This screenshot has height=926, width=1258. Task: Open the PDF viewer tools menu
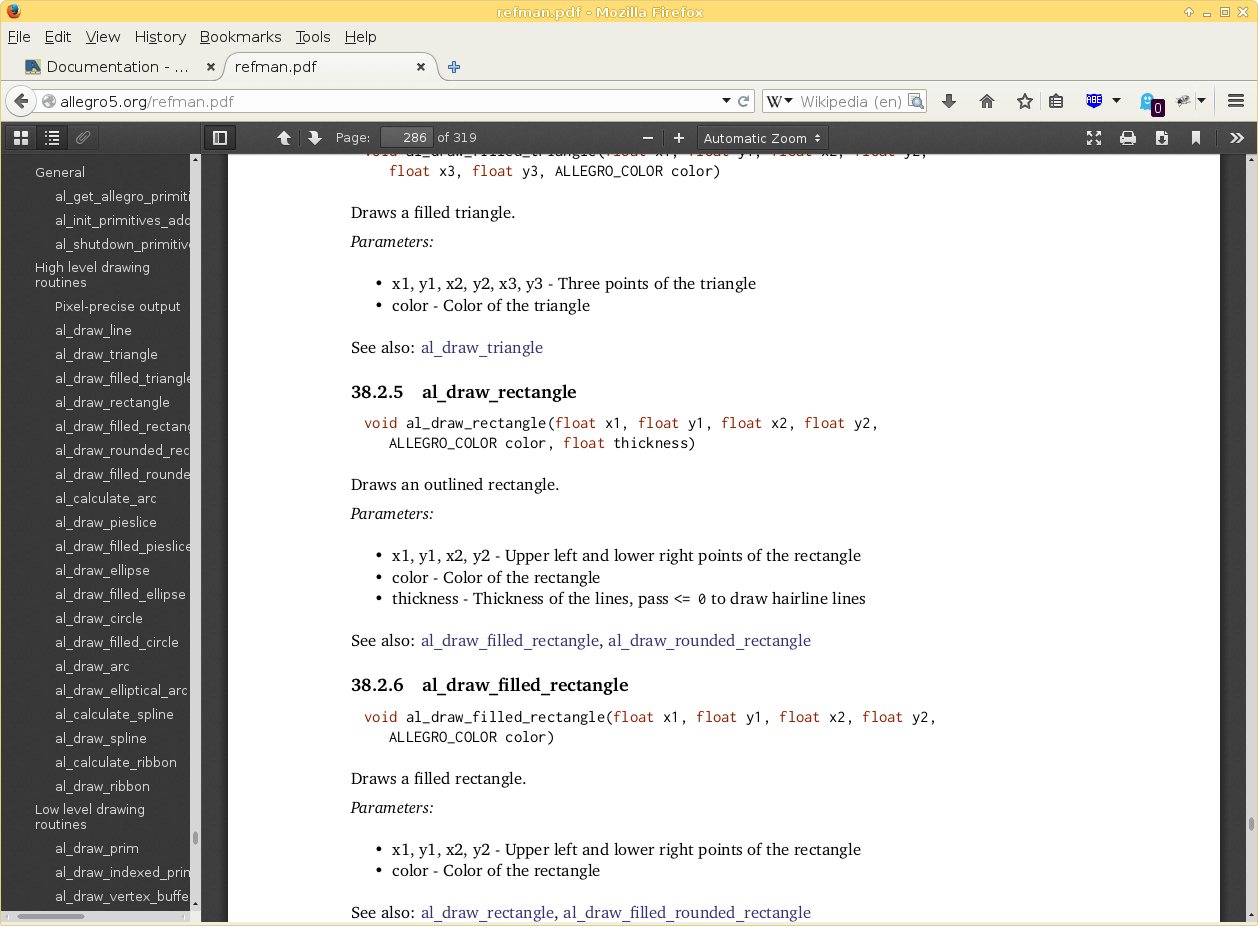tap(1237, 138)
